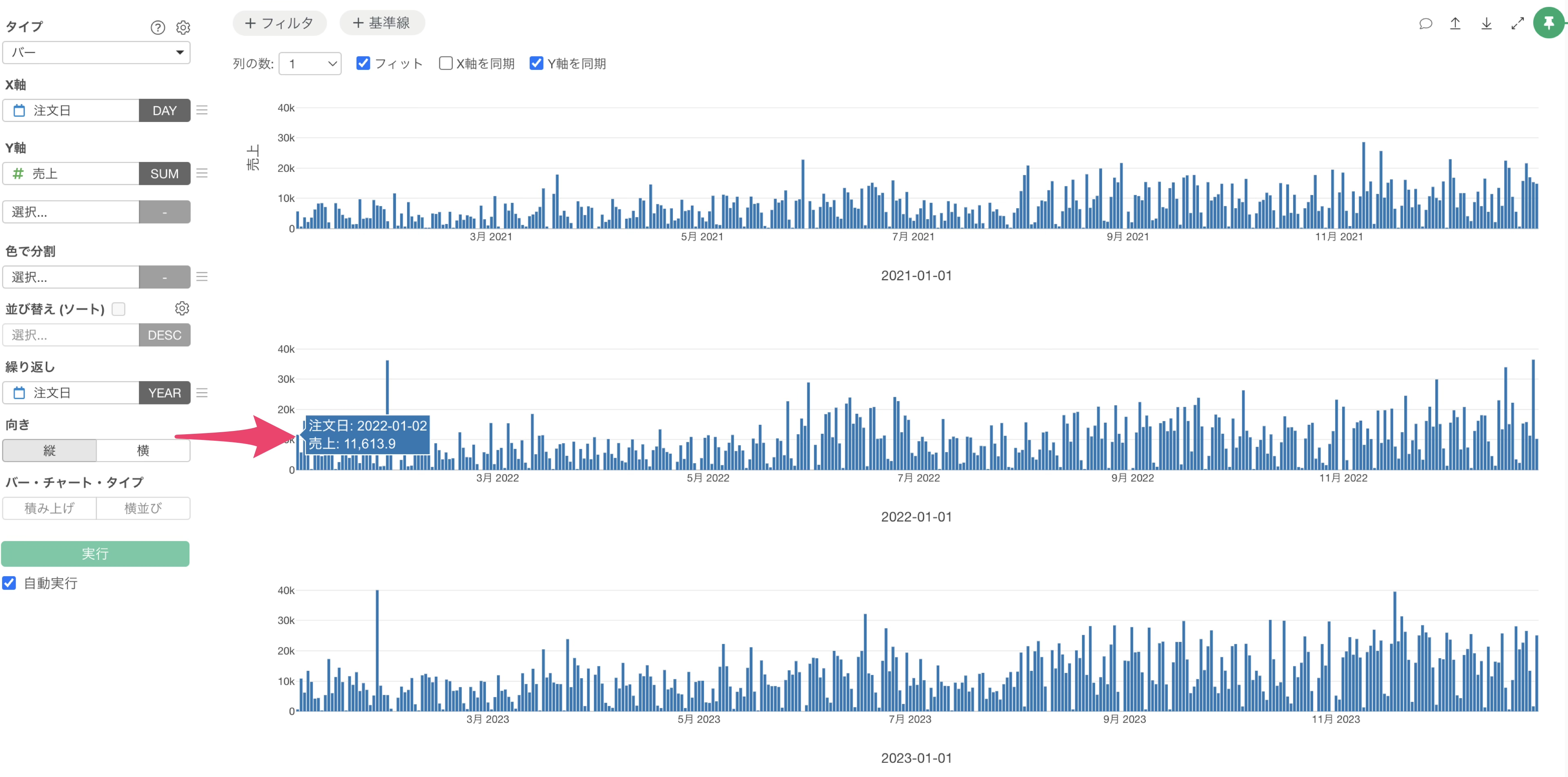The width and height of the screenshot is (1568, 777).
Task: Open the sort settings gear icon
Action: [182, 309]
